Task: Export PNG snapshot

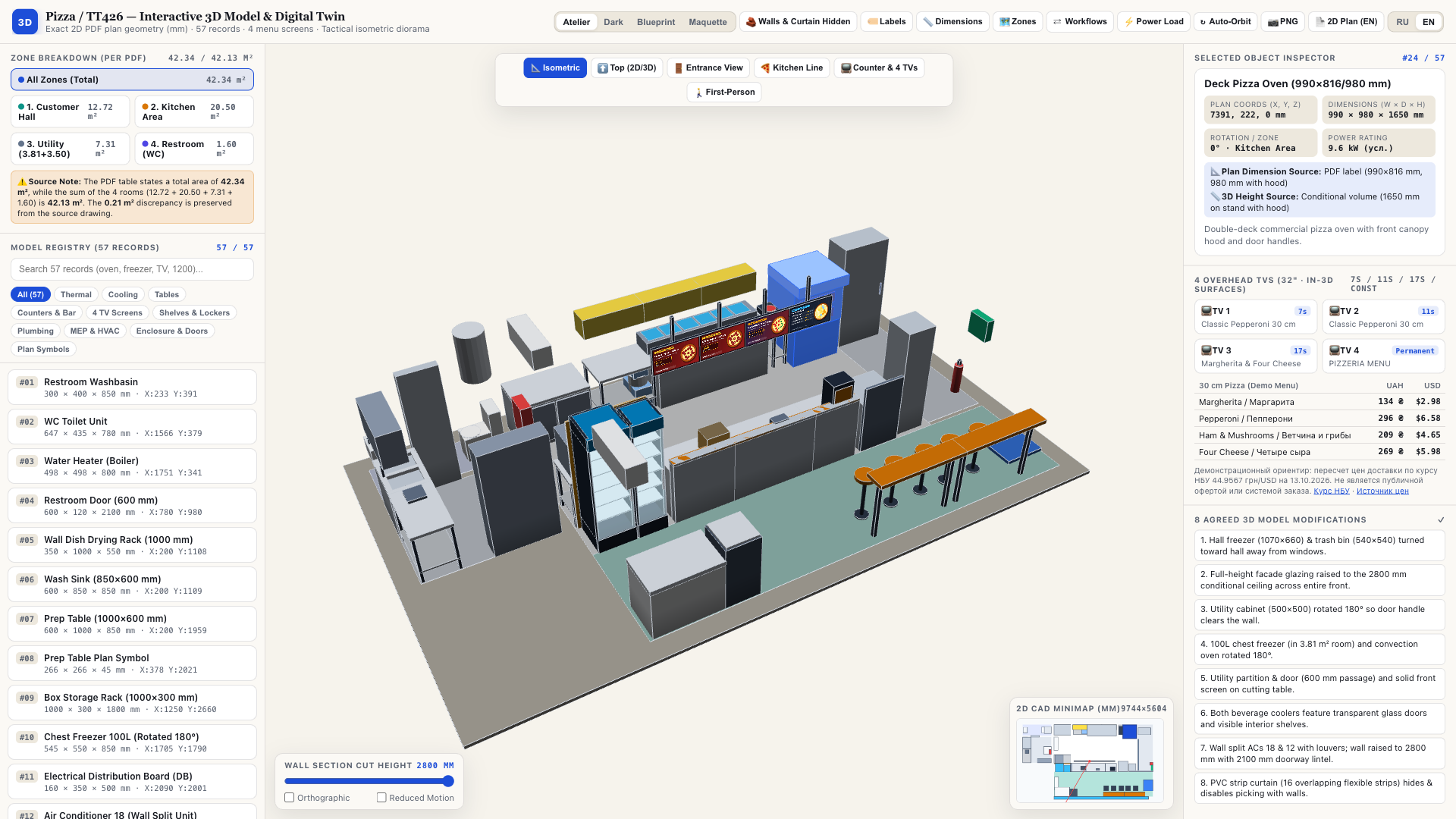Action: click(x=1283, y=22)
